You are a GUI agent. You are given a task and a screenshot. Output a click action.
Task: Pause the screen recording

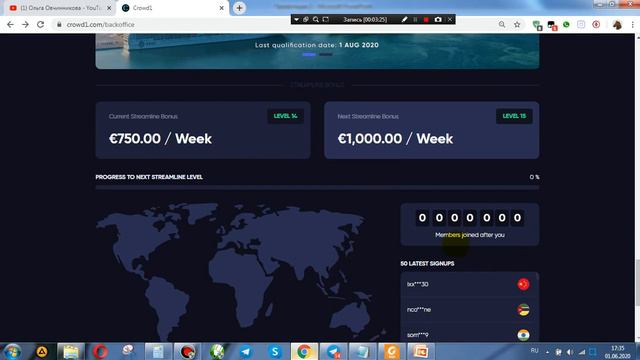pyautogui.click(x=415, y=19)
